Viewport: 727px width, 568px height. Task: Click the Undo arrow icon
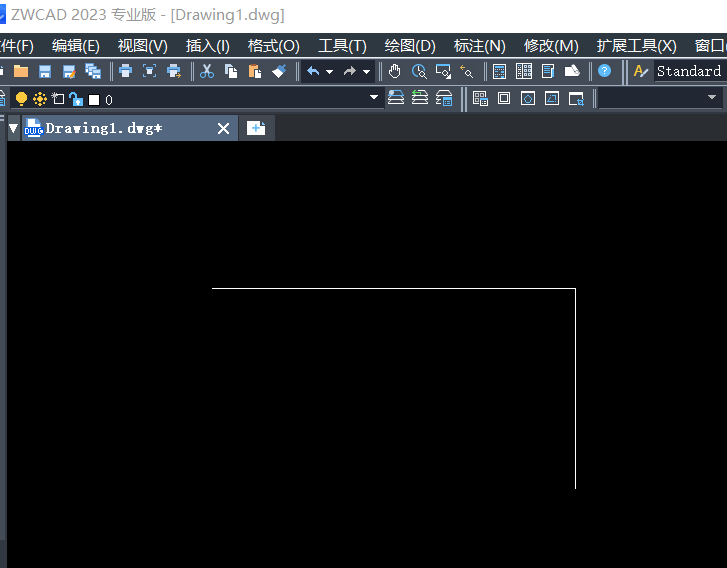(313, 71)
